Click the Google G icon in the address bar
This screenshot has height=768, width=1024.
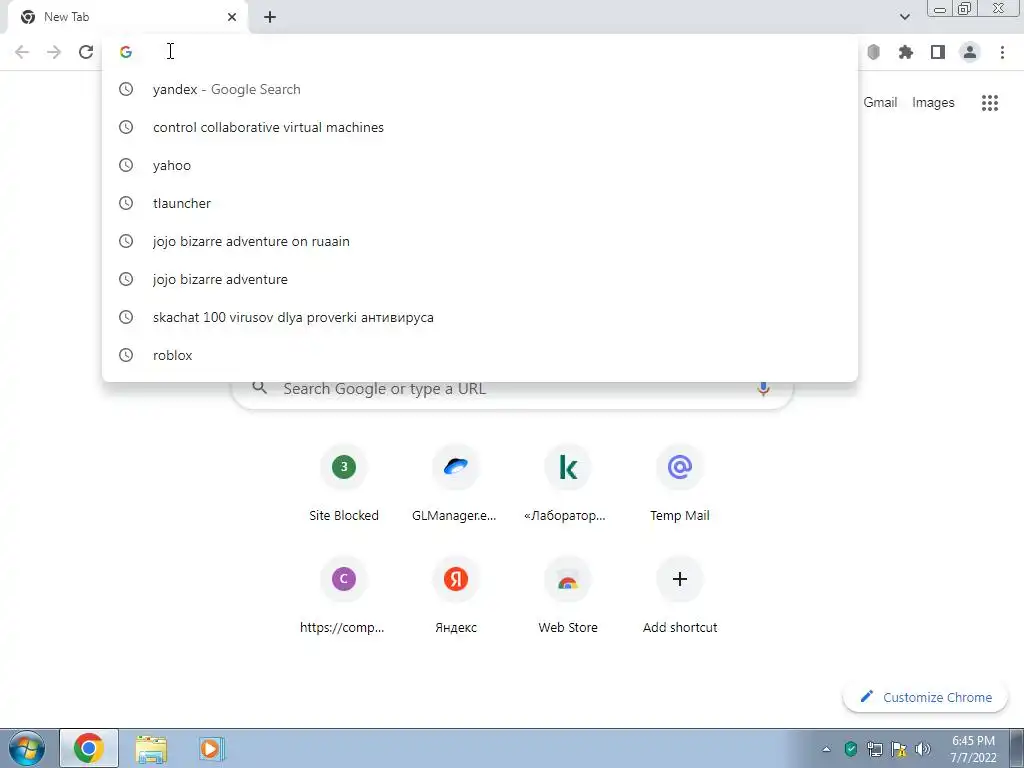point(126,52)
